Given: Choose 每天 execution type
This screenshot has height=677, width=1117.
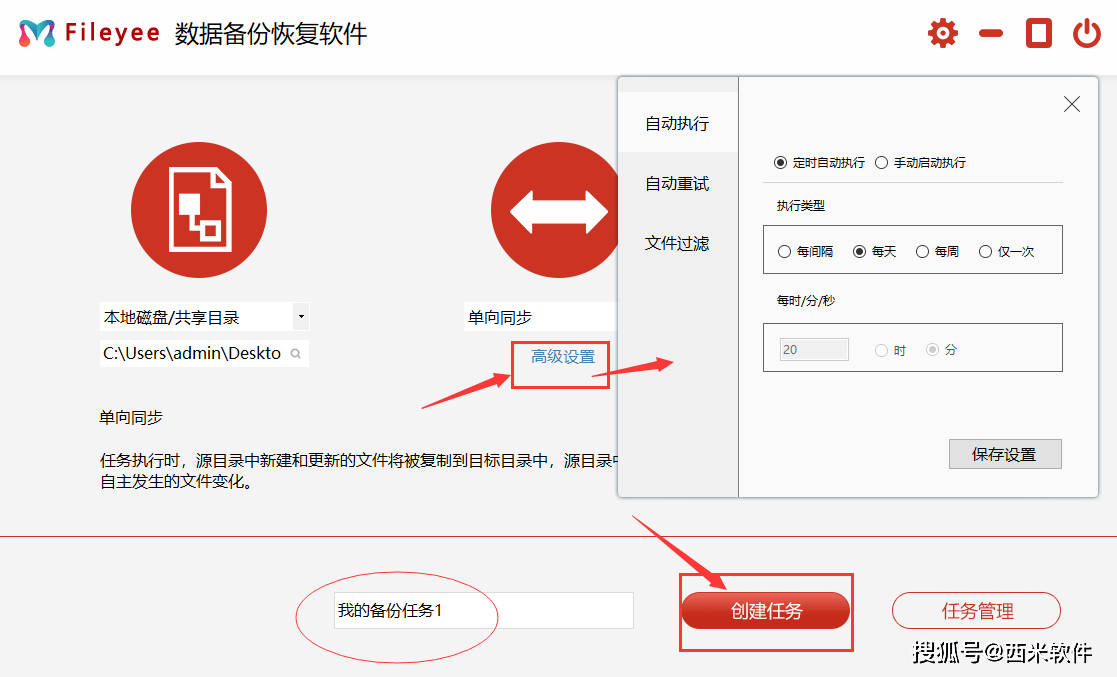Looking at the screenshot, I should (875, 252).
